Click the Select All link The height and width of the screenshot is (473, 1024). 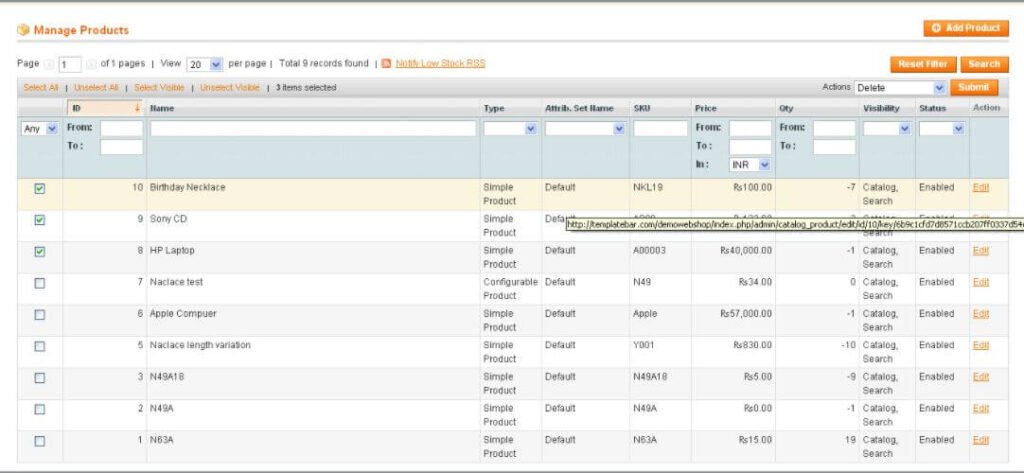tap(40, 88)
